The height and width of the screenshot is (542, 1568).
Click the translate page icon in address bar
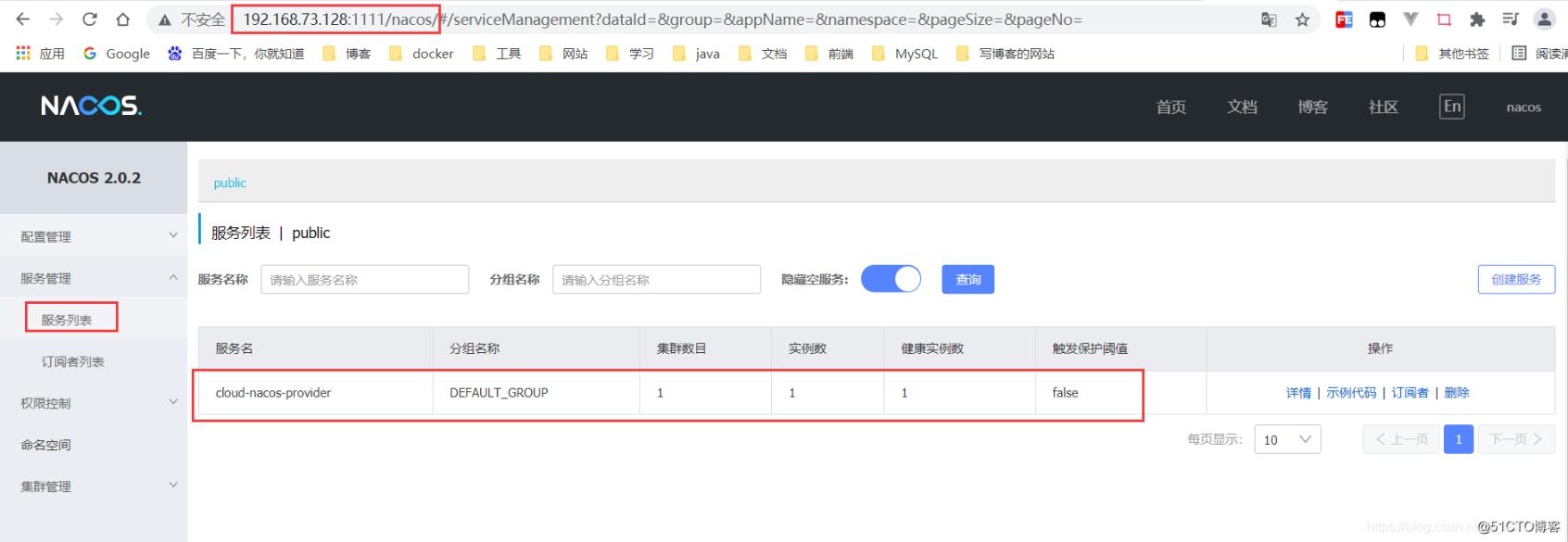pyautogui.click(x=1269, y=19)
